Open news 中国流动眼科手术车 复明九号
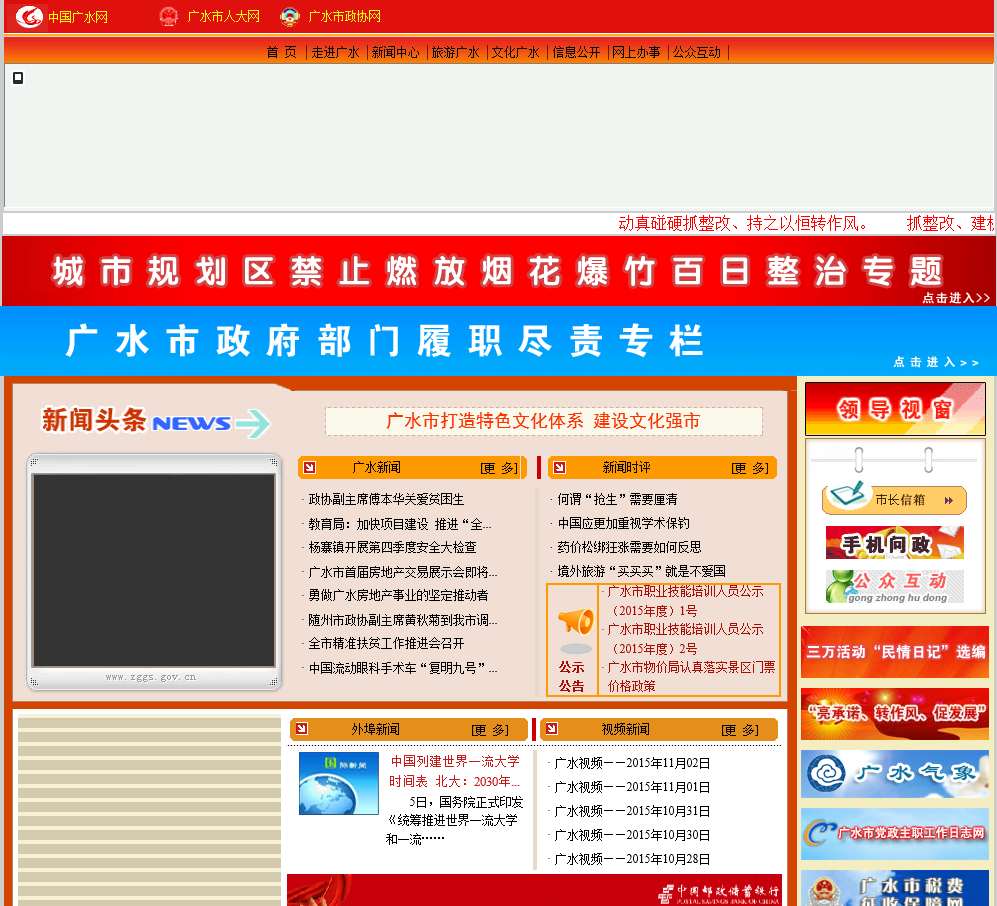997x906 pixels. tap(402, 668)
